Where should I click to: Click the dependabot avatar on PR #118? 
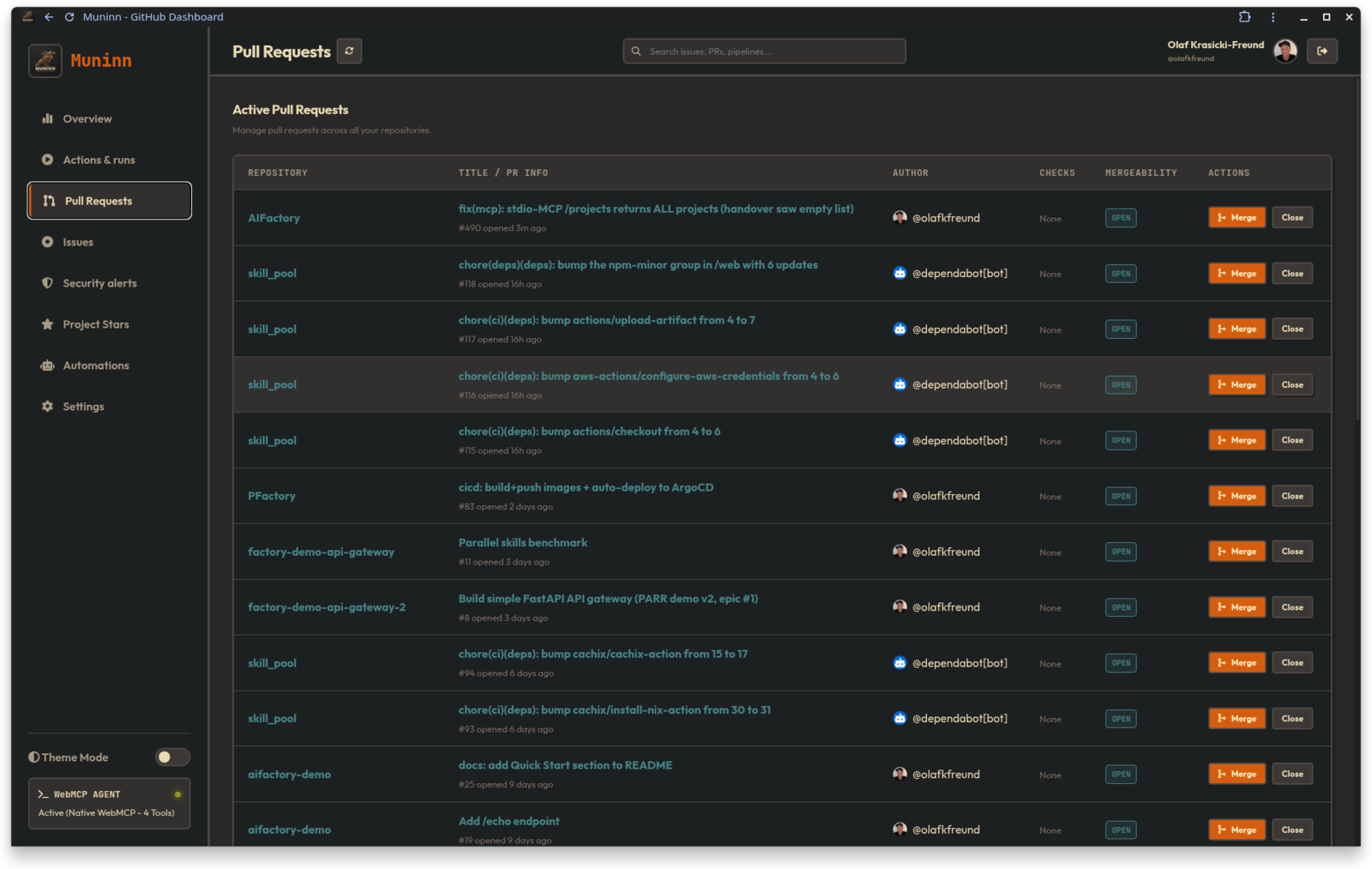click(900, 273)
